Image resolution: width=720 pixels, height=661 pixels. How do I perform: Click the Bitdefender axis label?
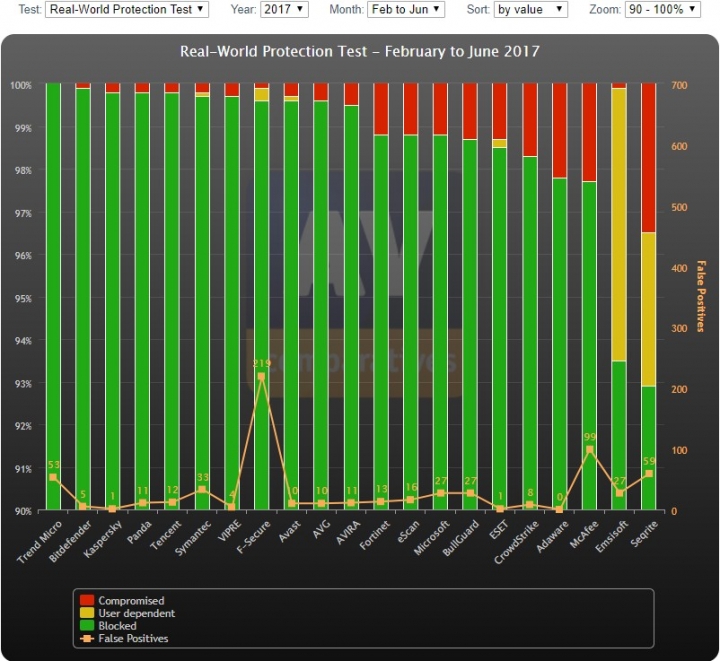click(71, 541)
